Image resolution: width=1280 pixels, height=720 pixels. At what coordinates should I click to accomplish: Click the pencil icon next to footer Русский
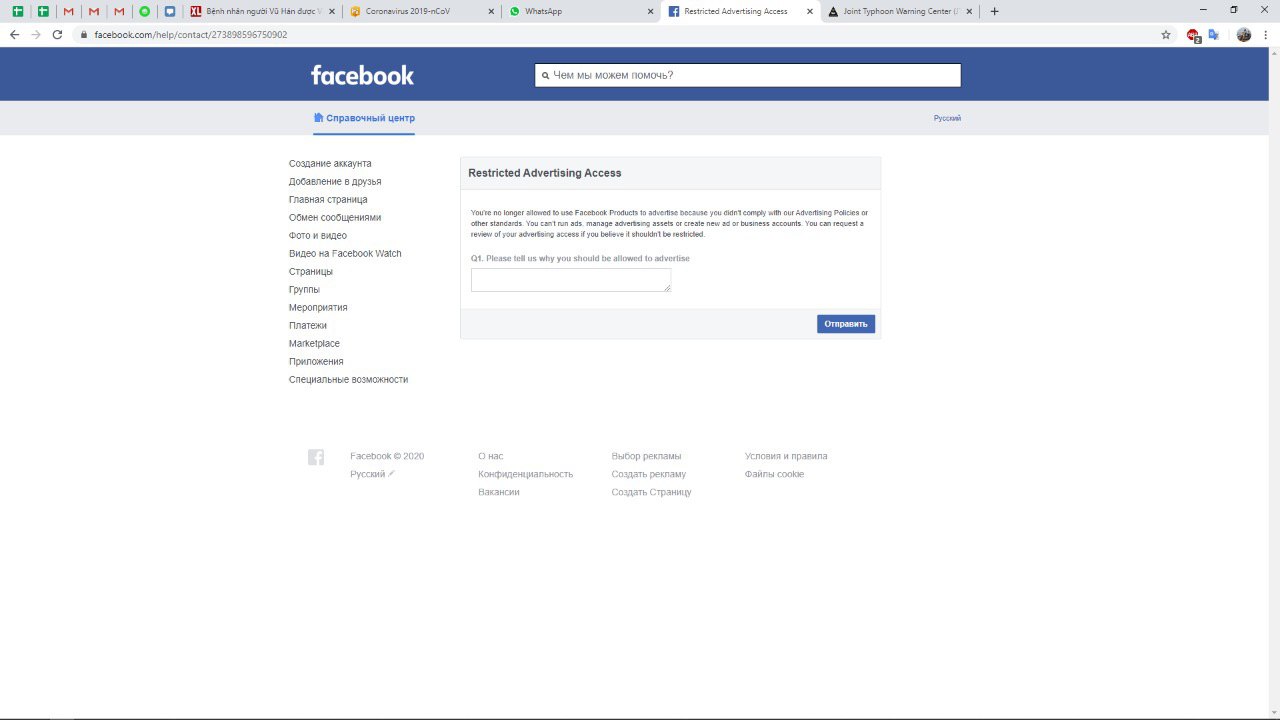point(391,473)
